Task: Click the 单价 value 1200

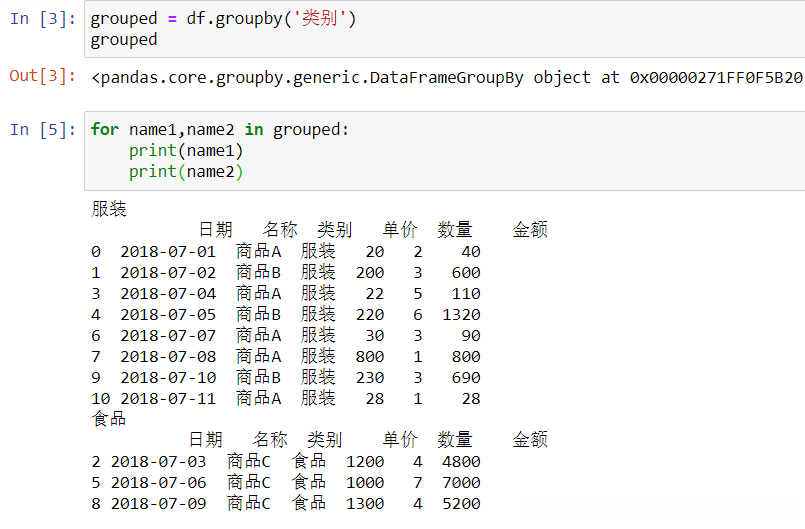Action: pyautogui.click(x=365, y=462)
